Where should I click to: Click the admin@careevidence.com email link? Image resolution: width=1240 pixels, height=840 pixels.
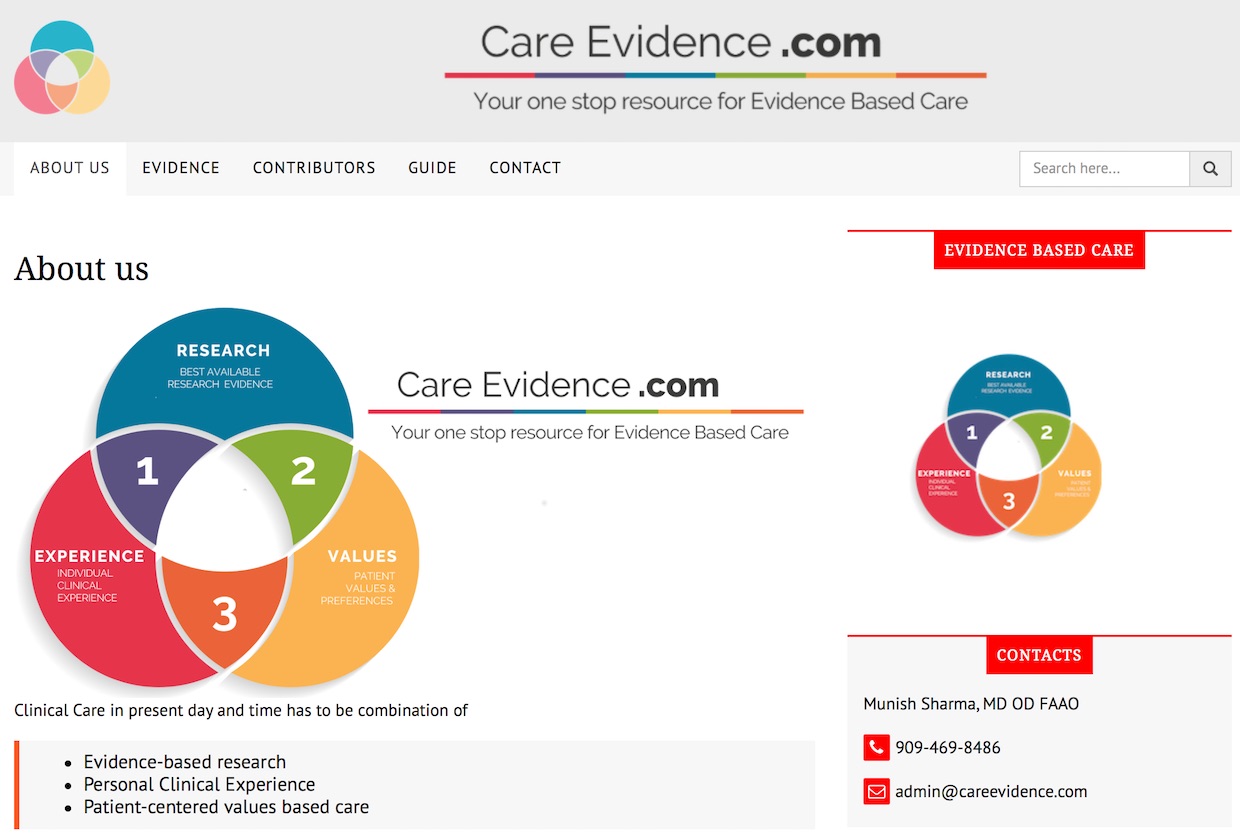991,791
